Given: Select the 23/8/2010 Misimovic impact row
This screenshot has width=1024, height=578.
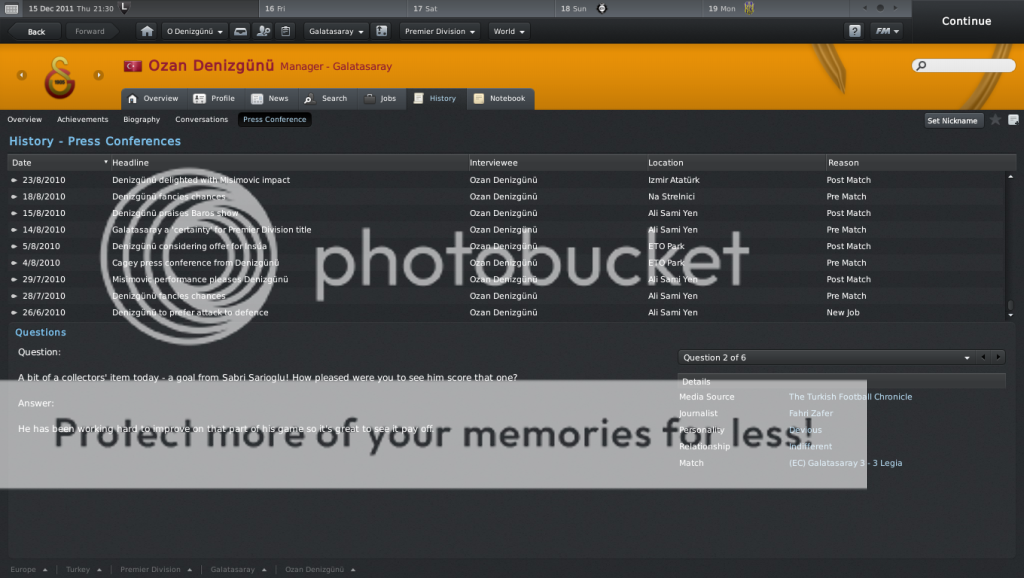Looking at the screenshot, I should [x=506, y=180].
